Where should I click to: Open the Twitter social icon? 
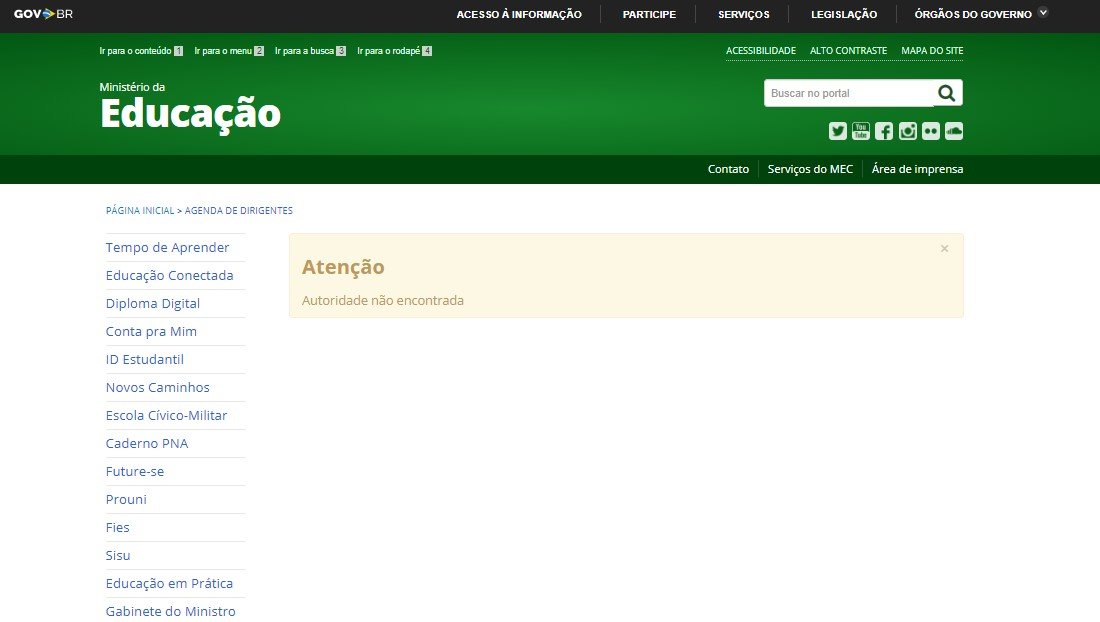pyautogui.click(x=838, y=131)
